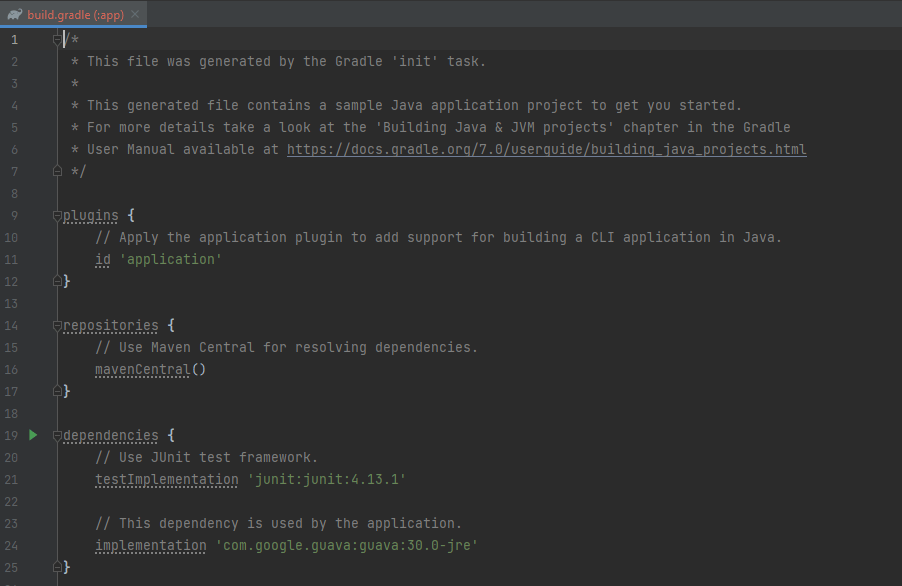This screenshot has width=902, height=586.
Task: Close the build.gradle (:app) tab
Action: coord(136,15)
